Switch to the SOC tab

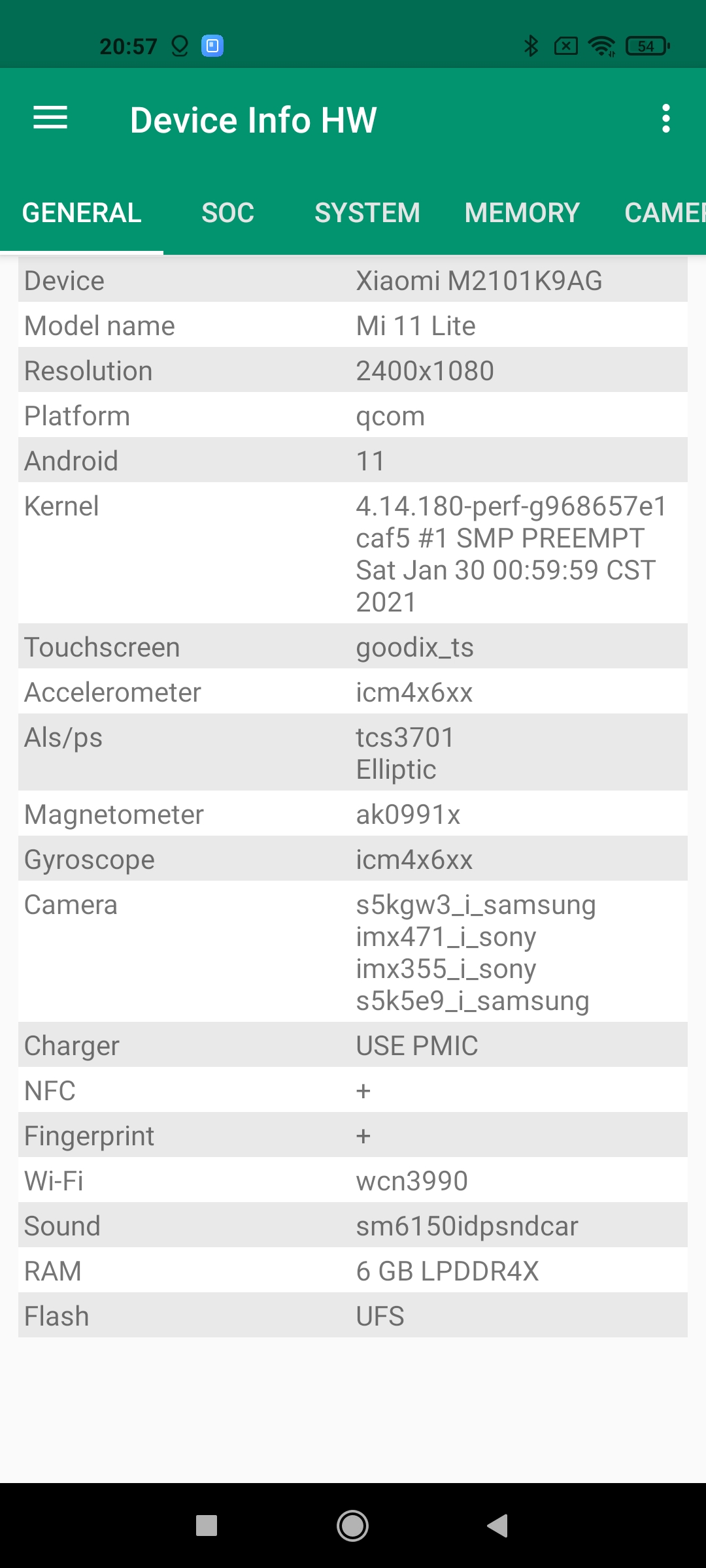227,213
